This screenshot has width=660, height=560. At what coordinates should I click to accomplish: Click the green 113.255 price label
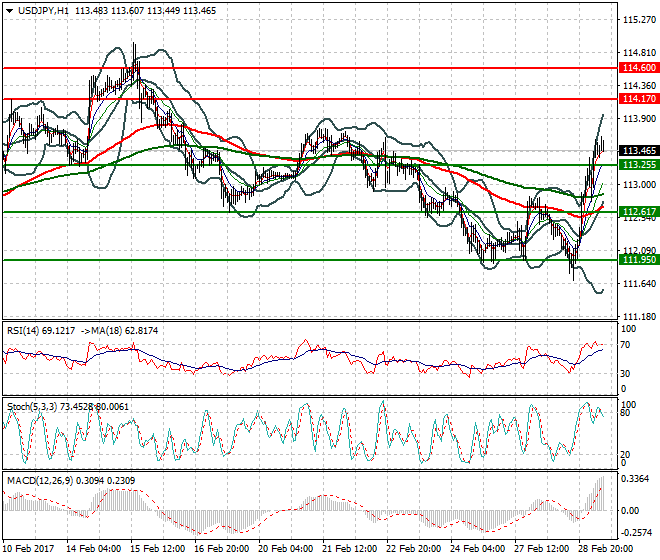[x=638, y=164]
